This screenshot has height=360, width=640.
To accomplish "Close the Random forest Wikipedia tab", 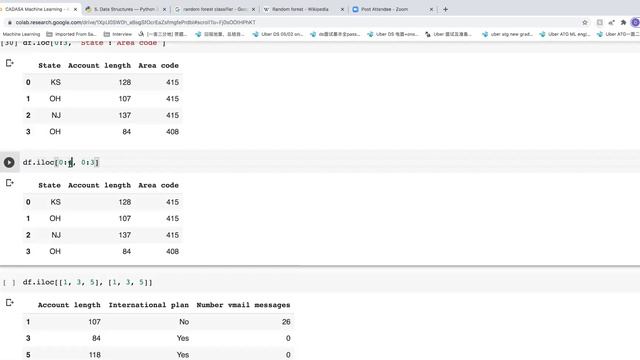I will point(342,9).
